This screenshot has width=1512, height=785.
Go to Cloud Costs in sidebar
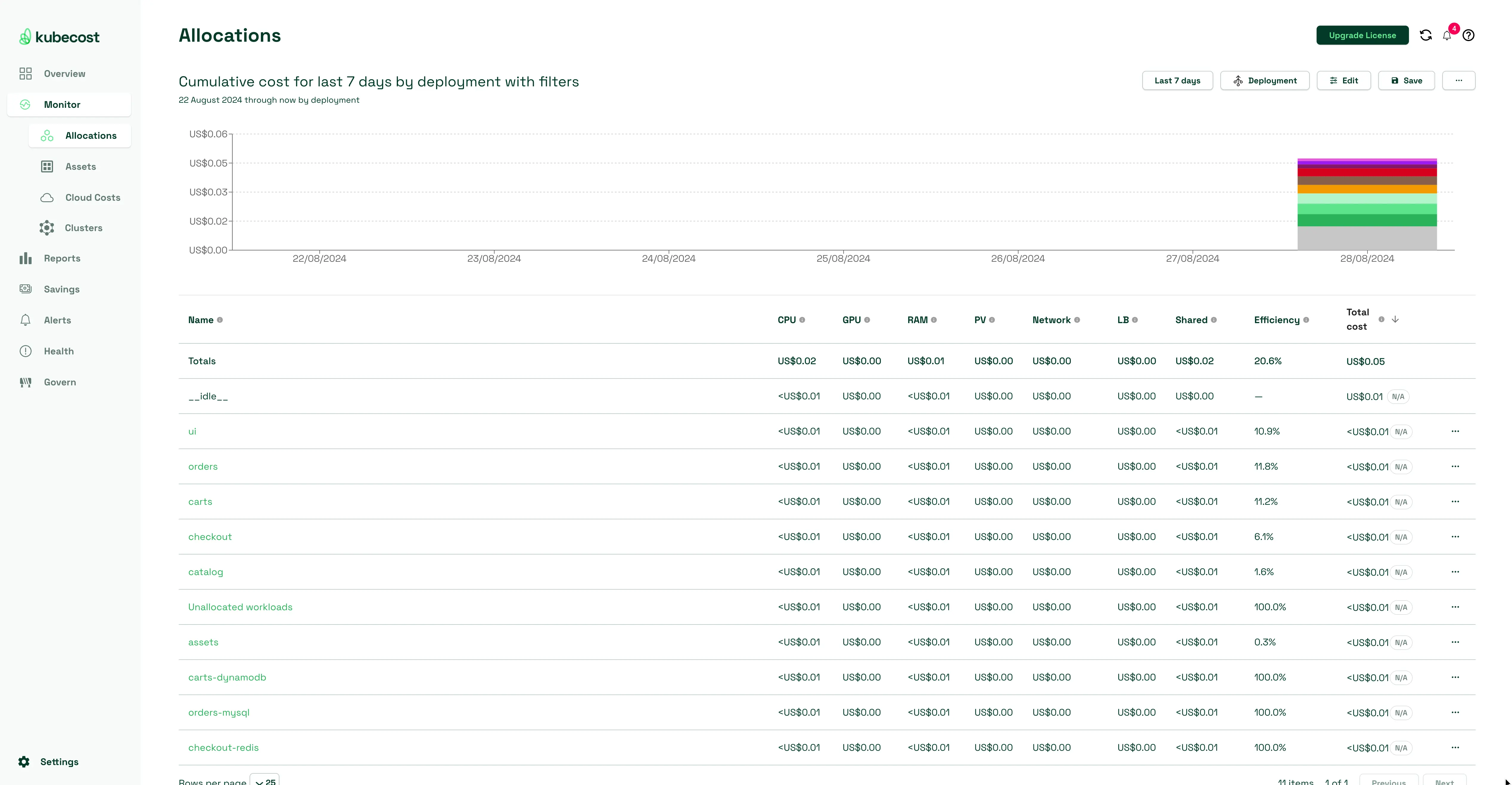point(92,198)
